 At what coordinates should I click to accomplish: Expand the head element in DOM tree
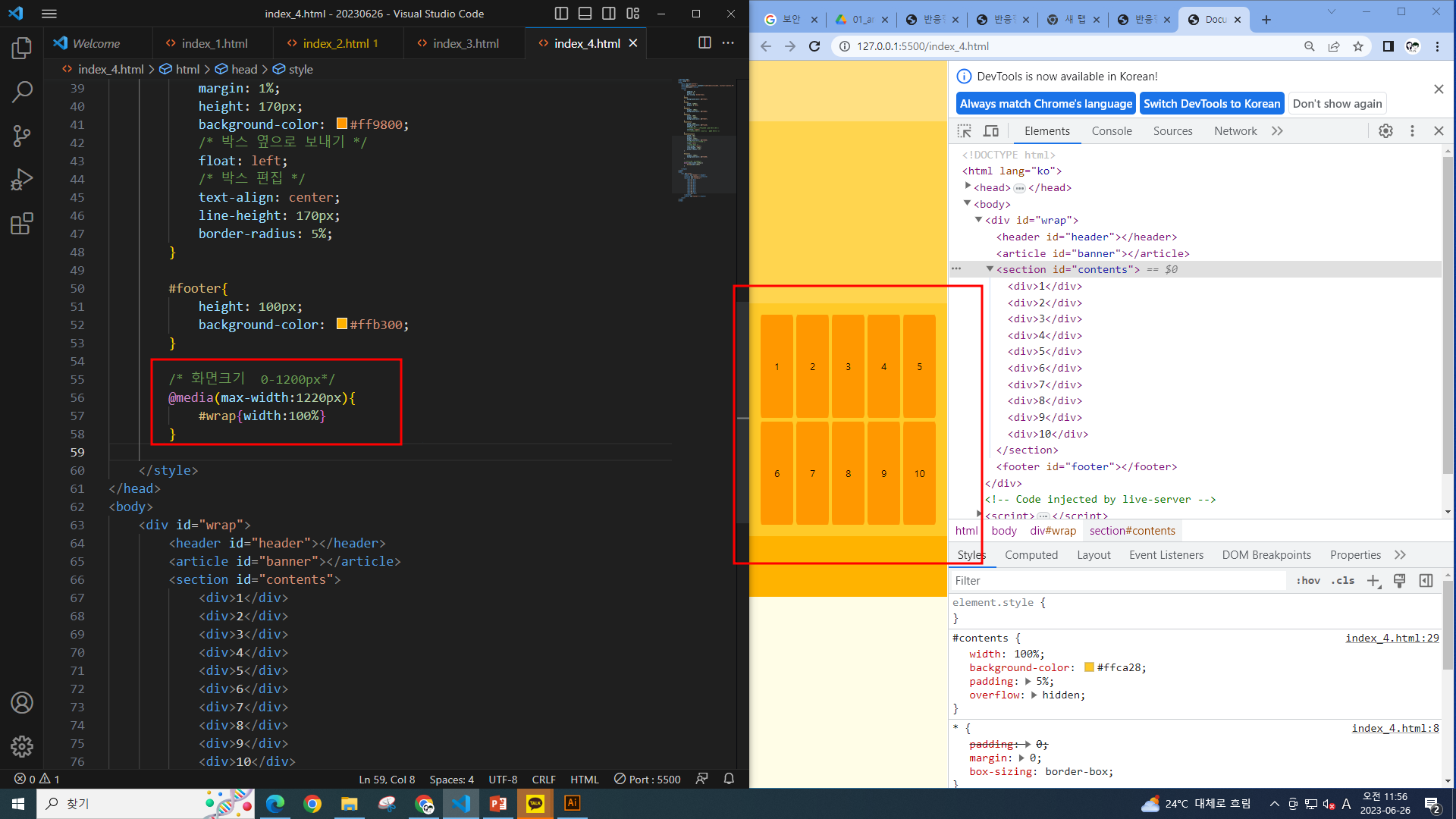[968, 187]
